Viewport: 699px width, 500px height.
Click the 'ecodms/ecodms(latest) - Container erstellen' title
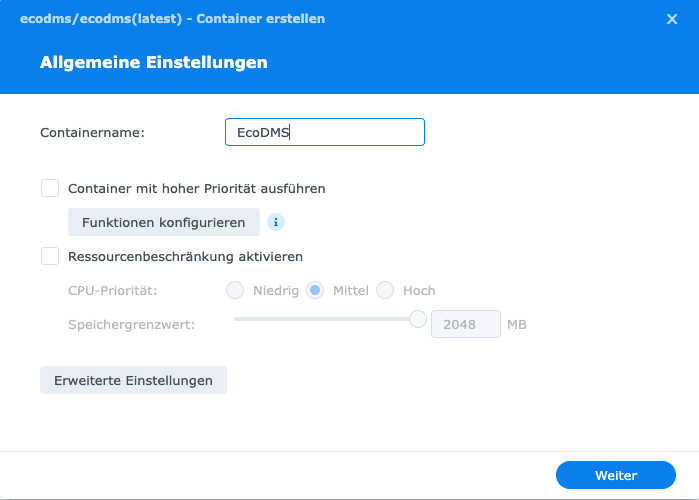coord(173,19)
